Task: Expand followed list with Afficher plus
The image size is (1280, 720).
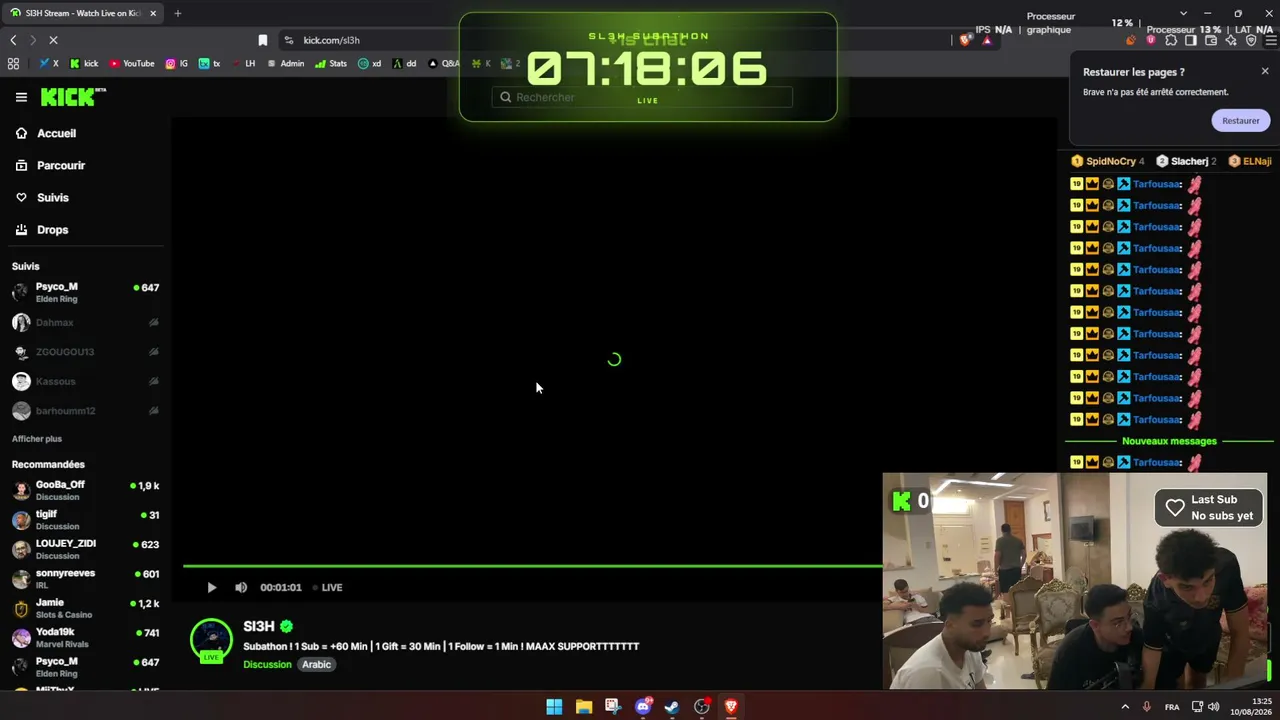Action: (37, 439)
